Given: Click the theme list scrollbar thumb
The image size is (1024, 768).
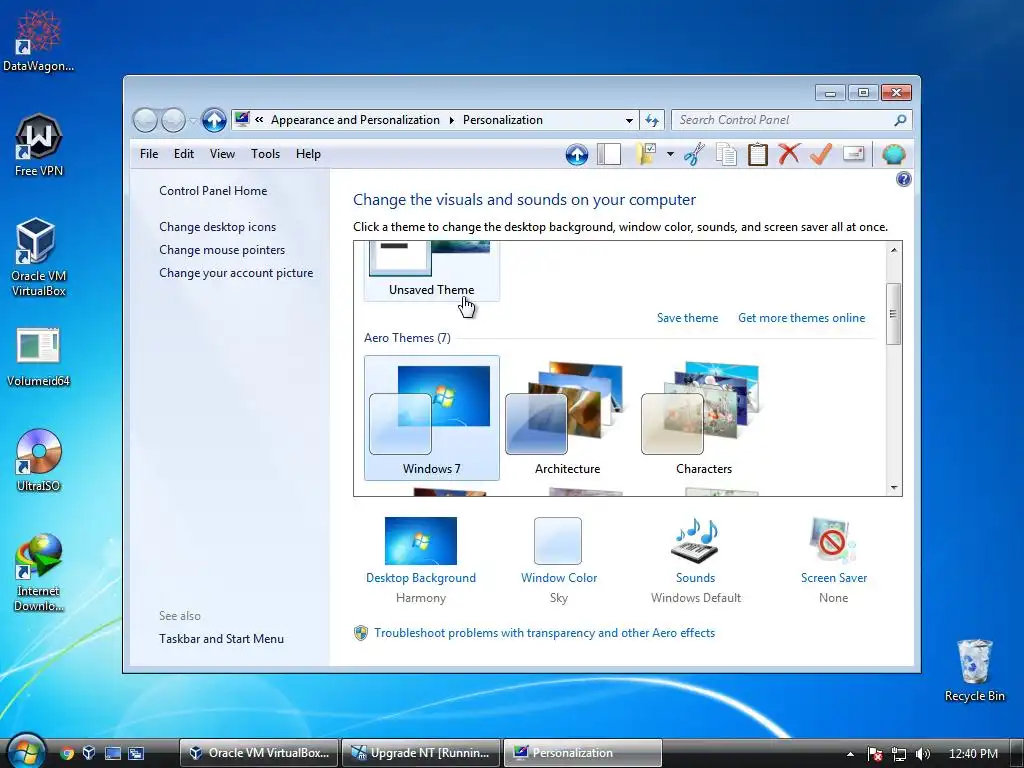Looking at the screenshot, I should pos(893,314).
